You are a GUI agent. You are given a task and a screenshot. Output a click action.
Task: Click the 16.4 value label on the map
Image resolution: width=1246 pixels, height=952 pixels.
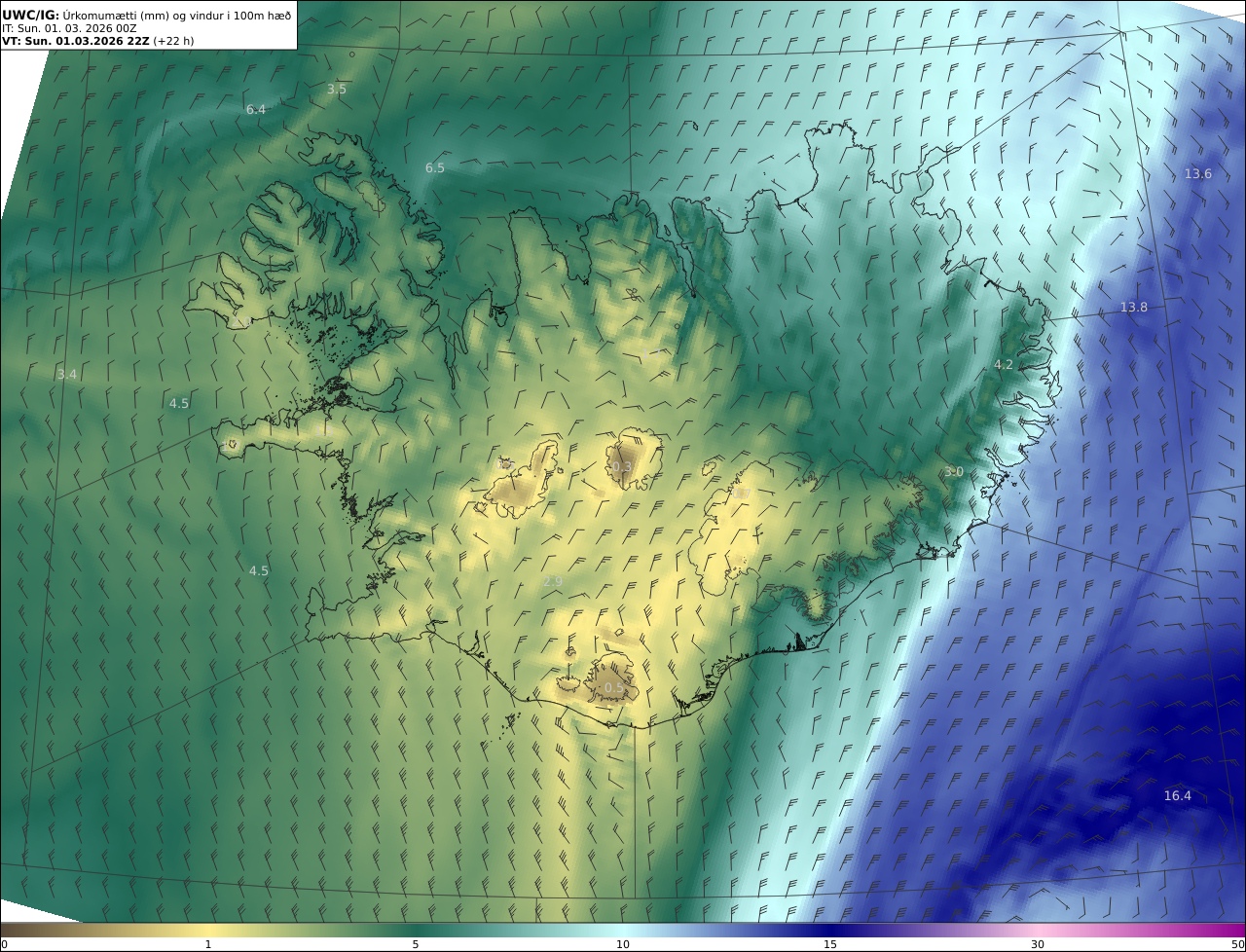[x=1178, y=796]
